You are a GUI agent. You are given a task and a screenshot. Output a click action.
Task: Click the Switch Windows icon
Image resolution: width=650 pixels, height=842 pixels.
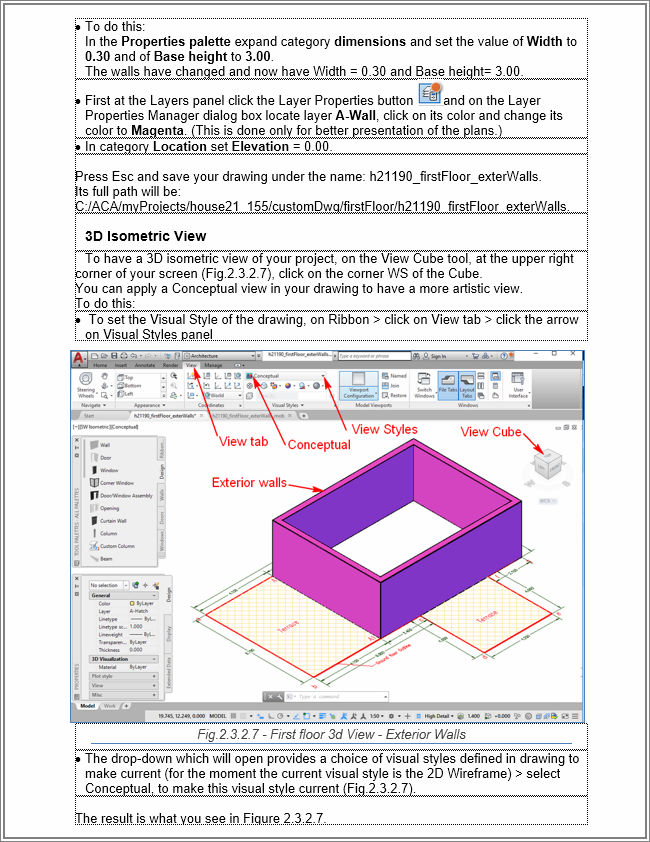pos(424,379)
